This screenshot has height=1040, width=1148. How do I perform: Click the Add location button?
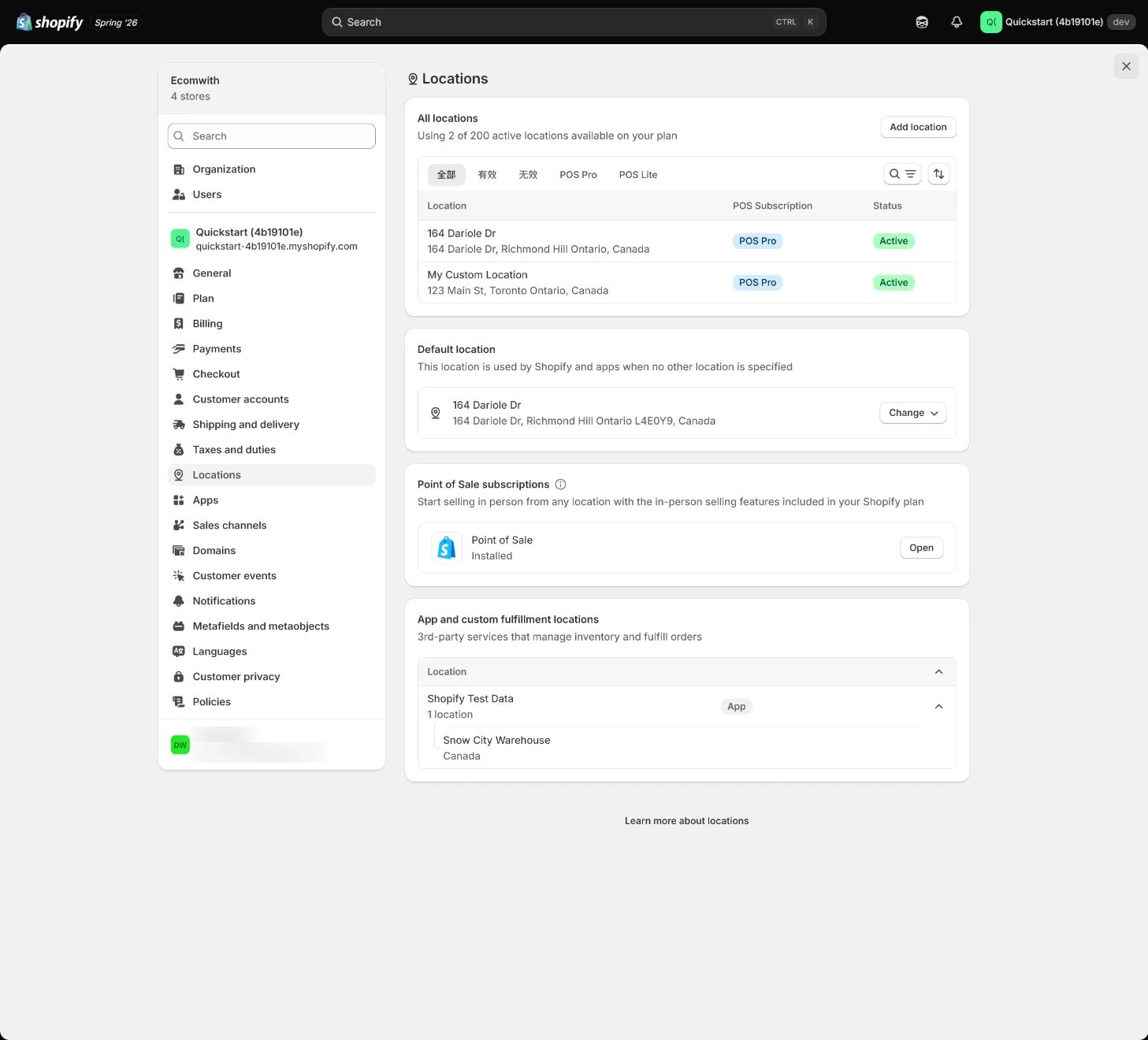(918, 127)
